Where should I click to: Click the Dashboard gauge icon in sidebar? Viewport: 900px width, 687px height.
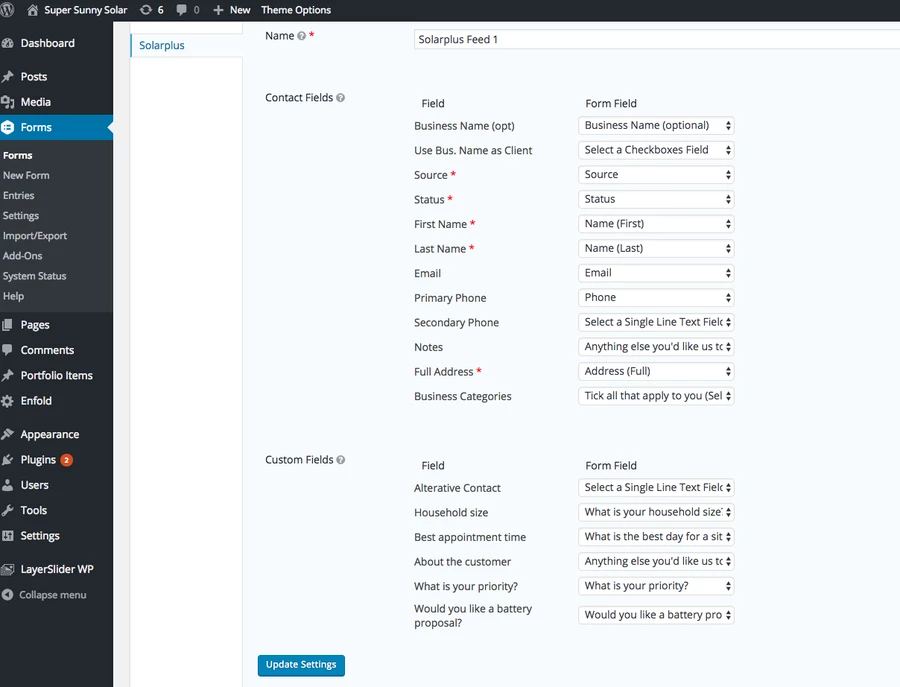pos(7,43)
